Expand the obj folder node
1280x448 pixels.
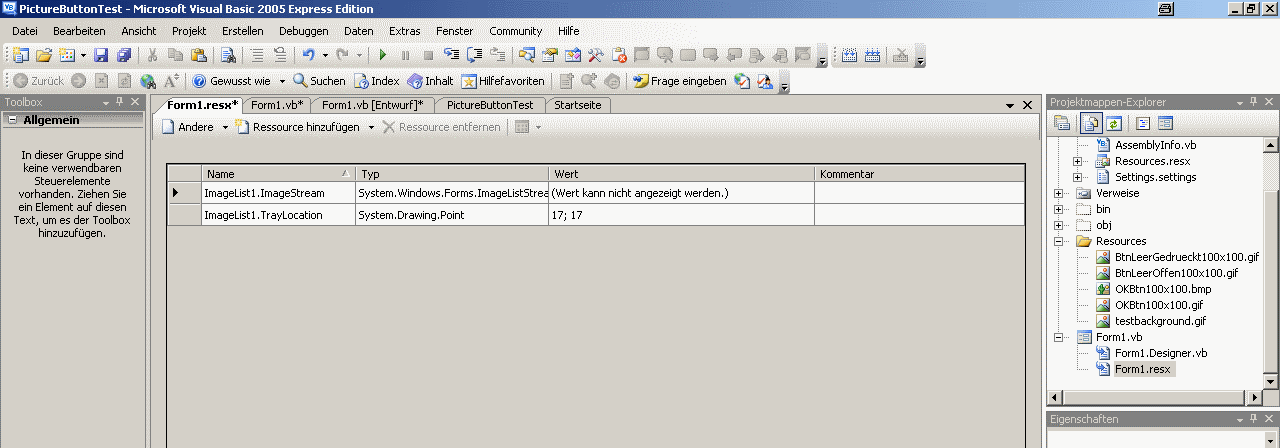(1059, 225)
